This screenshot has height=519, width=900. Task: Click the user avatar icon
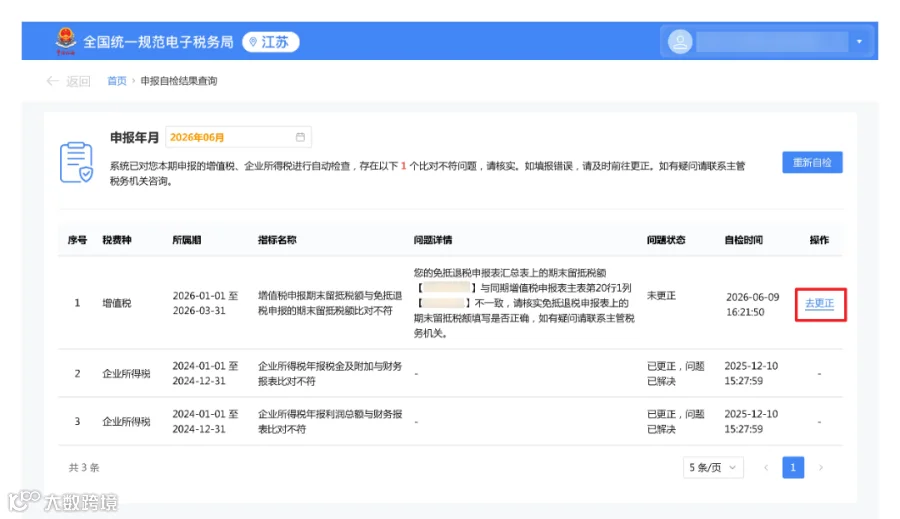680,42
